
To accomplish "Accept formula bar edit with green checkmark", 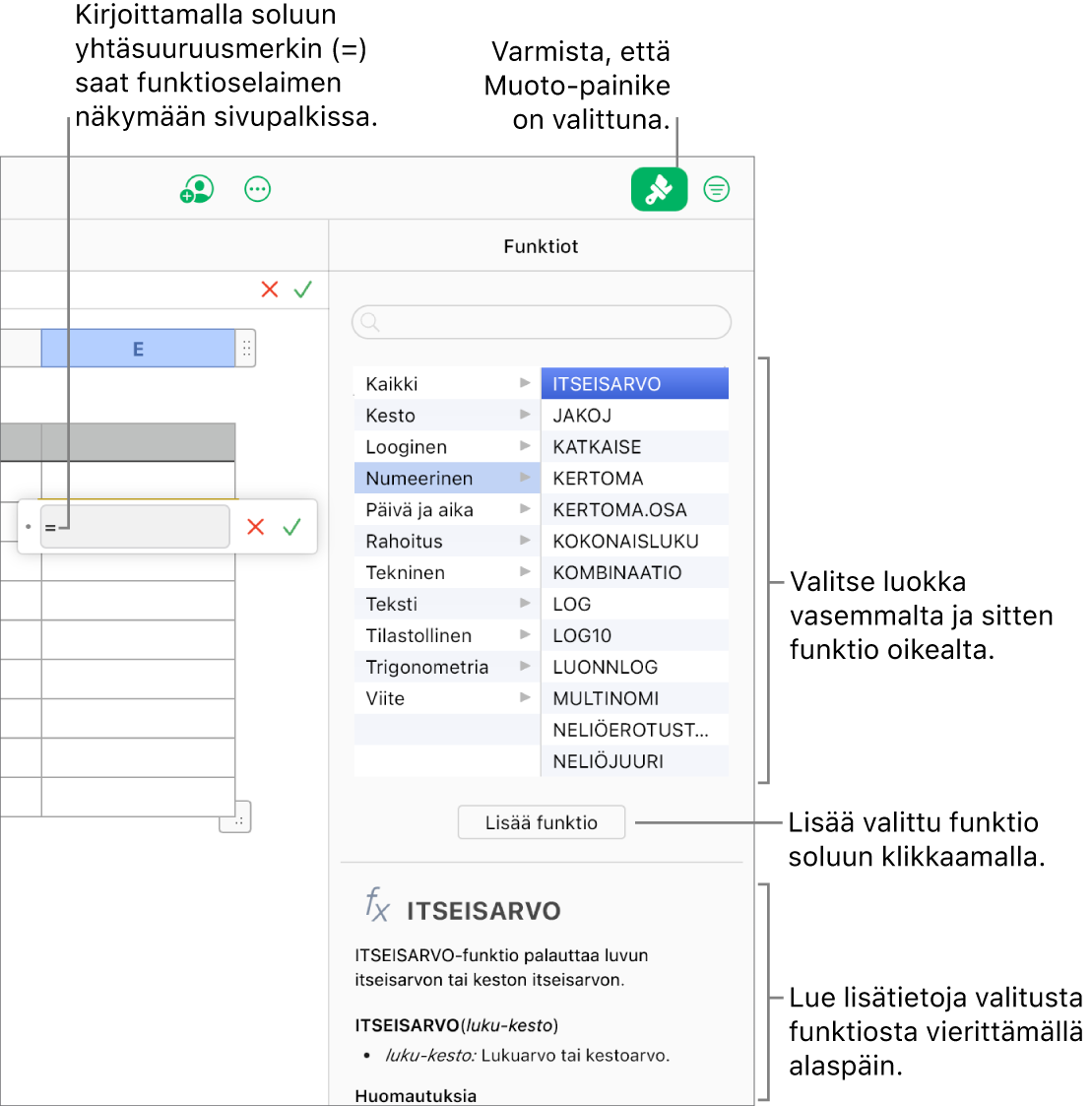I will pyautogui.click(x=302, y=290).
